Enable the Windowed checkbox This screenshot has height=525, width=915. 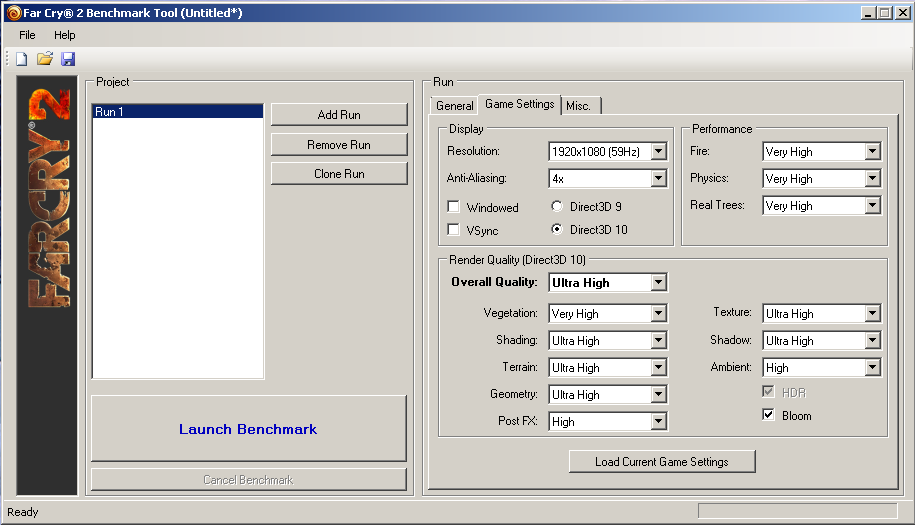tap(453, 206)
